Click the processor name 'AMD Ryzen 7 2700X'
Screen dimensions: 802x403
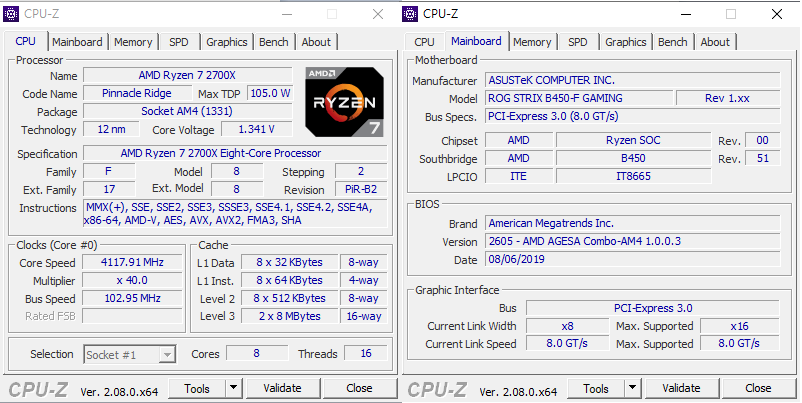pos(187,75)
